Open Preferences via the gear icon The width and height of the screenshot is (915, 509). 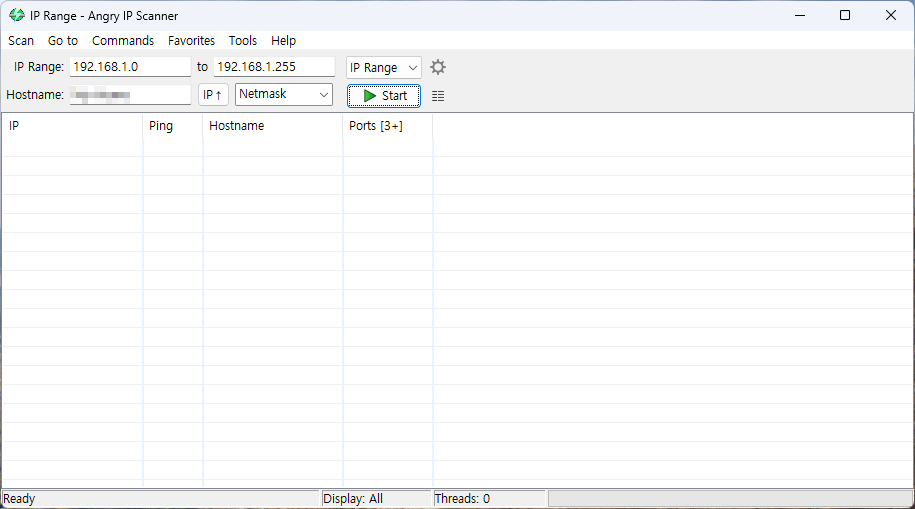coord(438,67)
